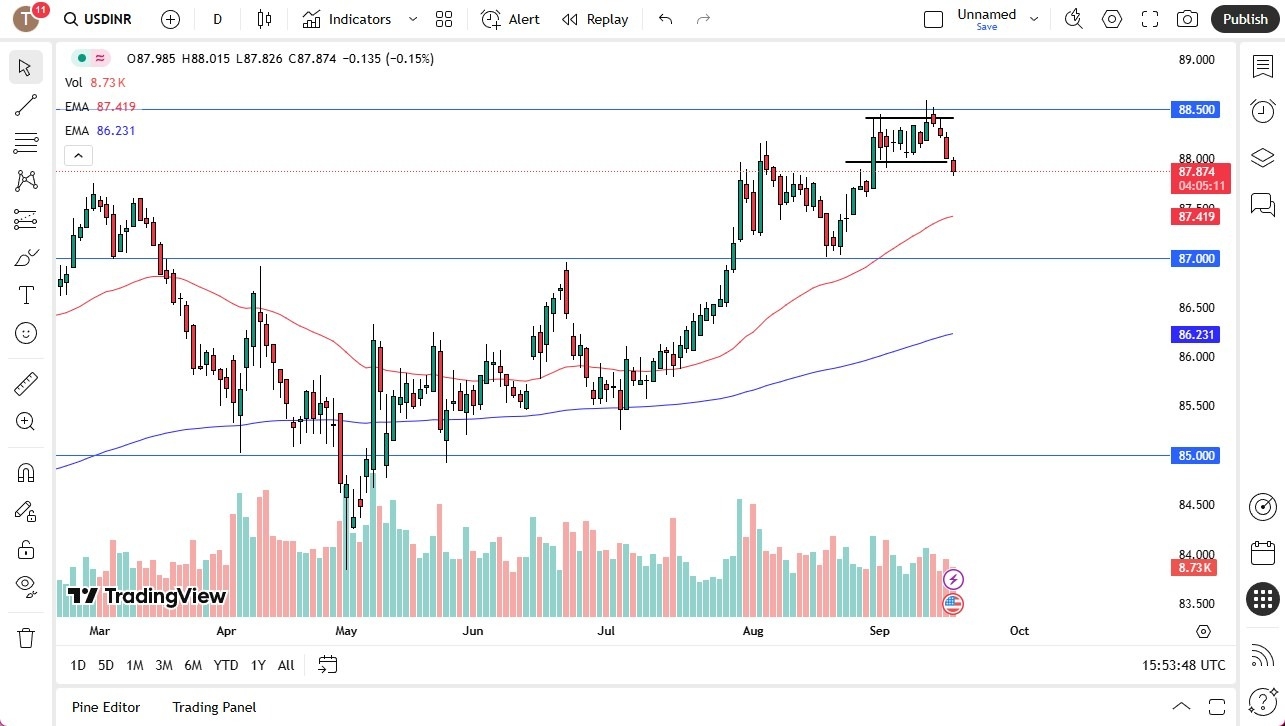Viewport: 1285px width, 726px height.
Task: Take a chart snapshot with camera icon
Action: tap(1187, 19)
